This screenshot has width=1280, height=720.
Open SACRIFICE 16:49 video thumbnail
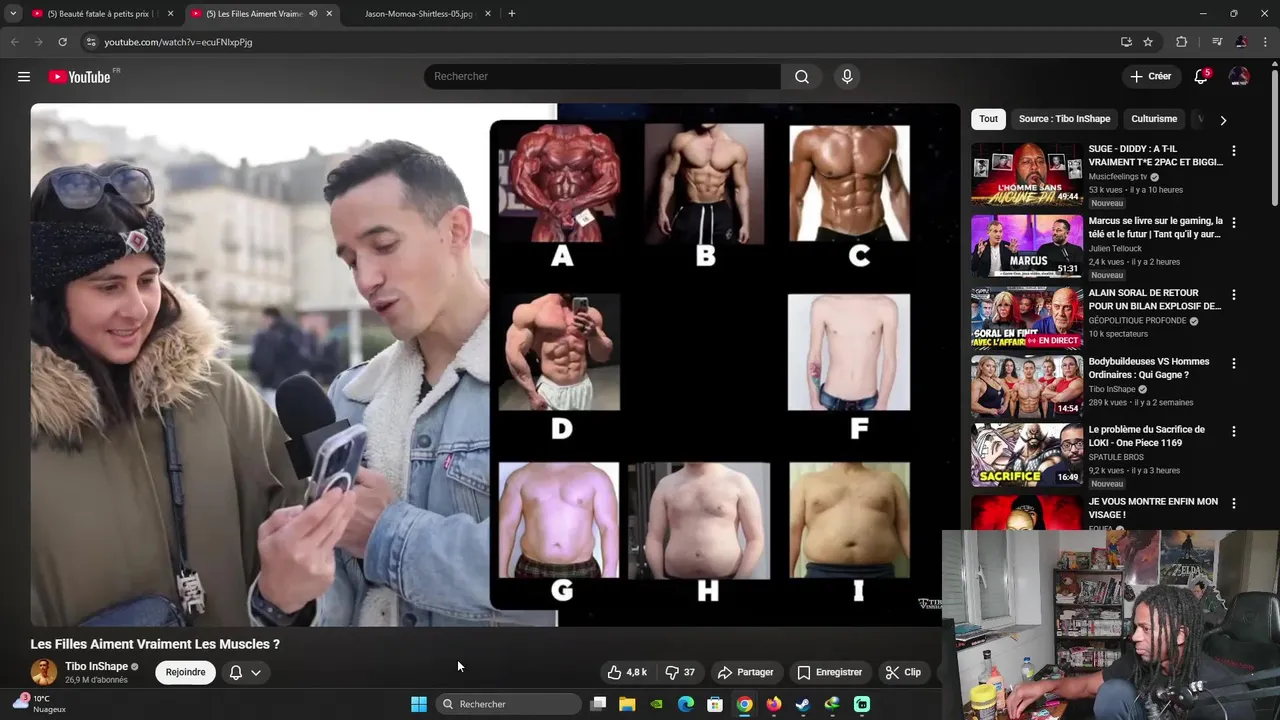pyautogui.click(x=1027, y=455)
